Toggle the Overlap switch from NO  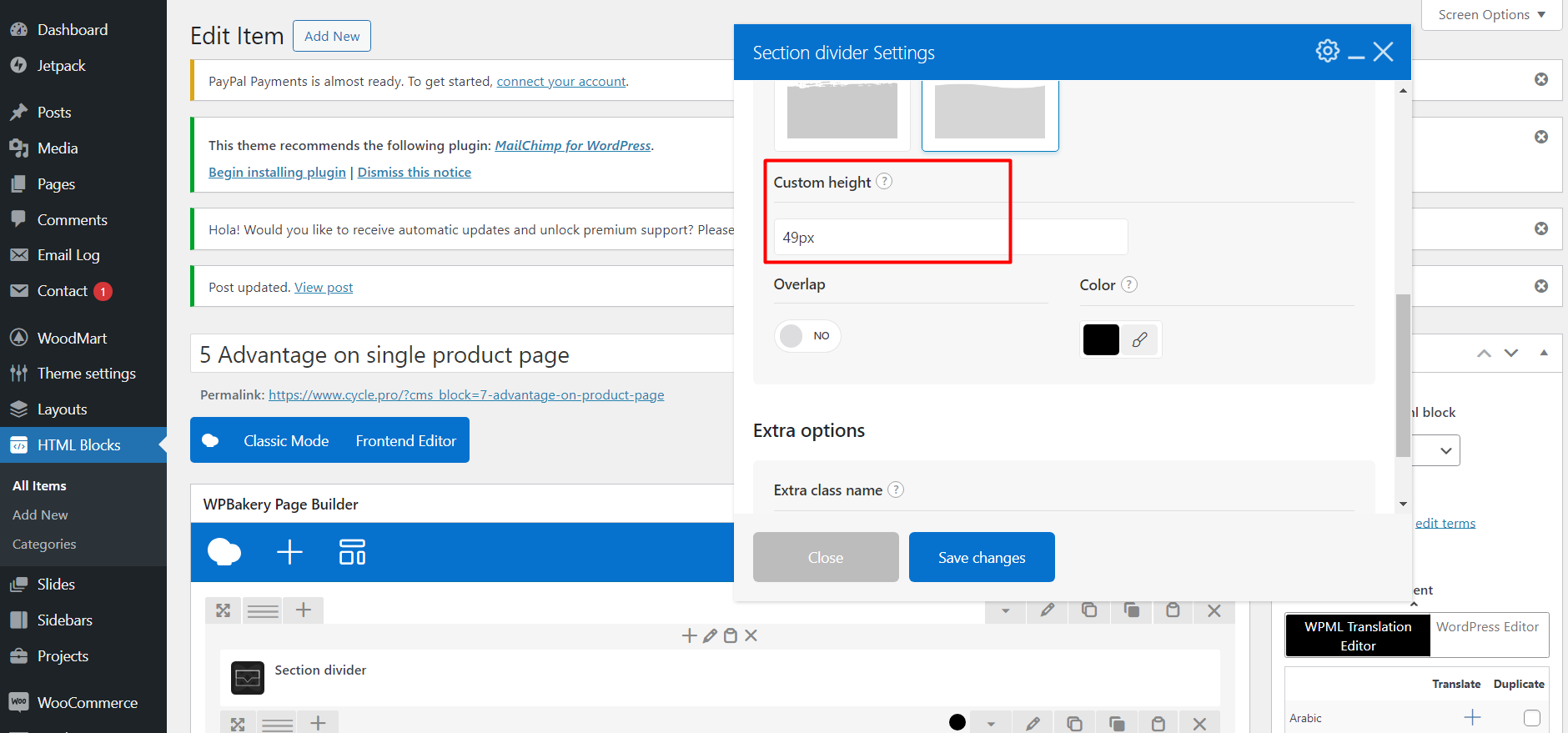[x=807, y=335]
